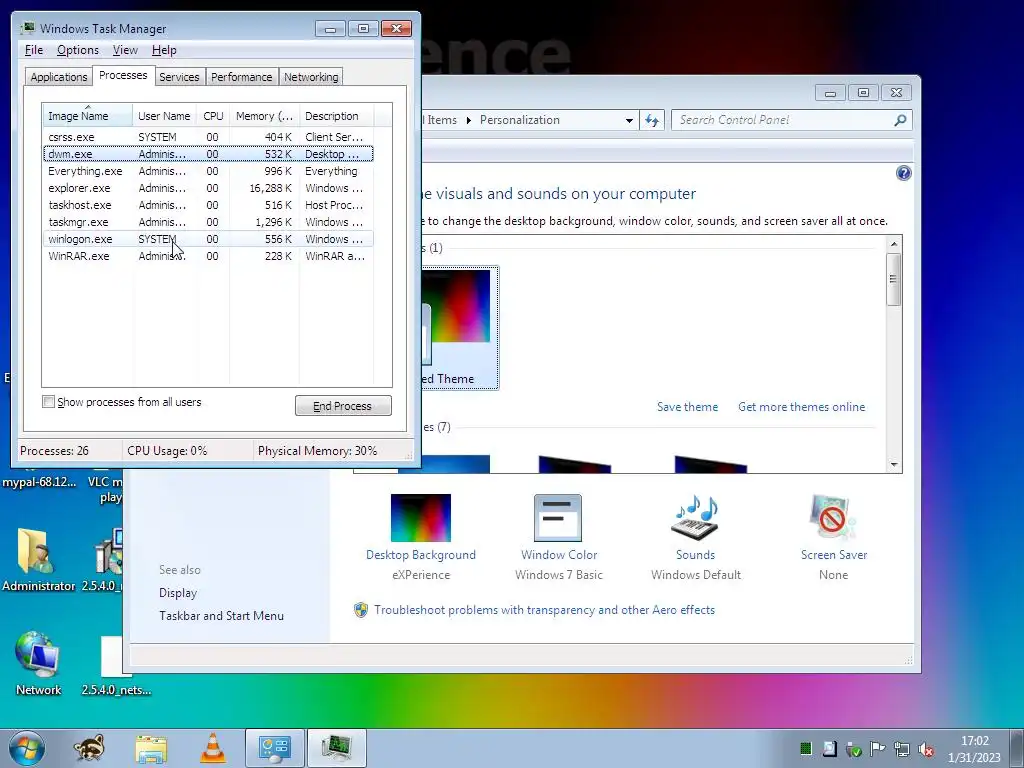Click the muted volume tray icon
Screen dimensions: 1024x768
point(925,749)
